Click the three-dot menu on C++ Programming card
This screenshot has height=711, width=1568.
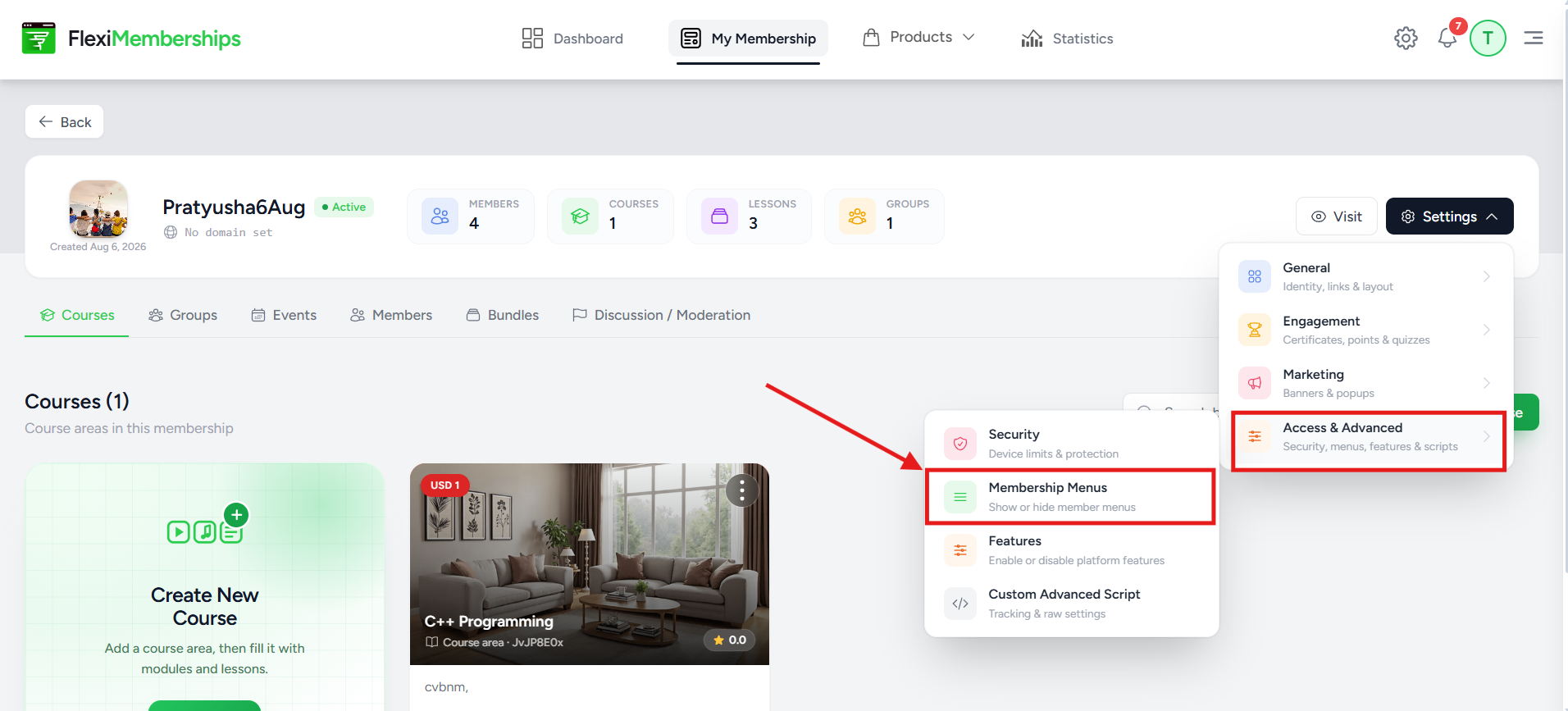[x=742, y=490]
